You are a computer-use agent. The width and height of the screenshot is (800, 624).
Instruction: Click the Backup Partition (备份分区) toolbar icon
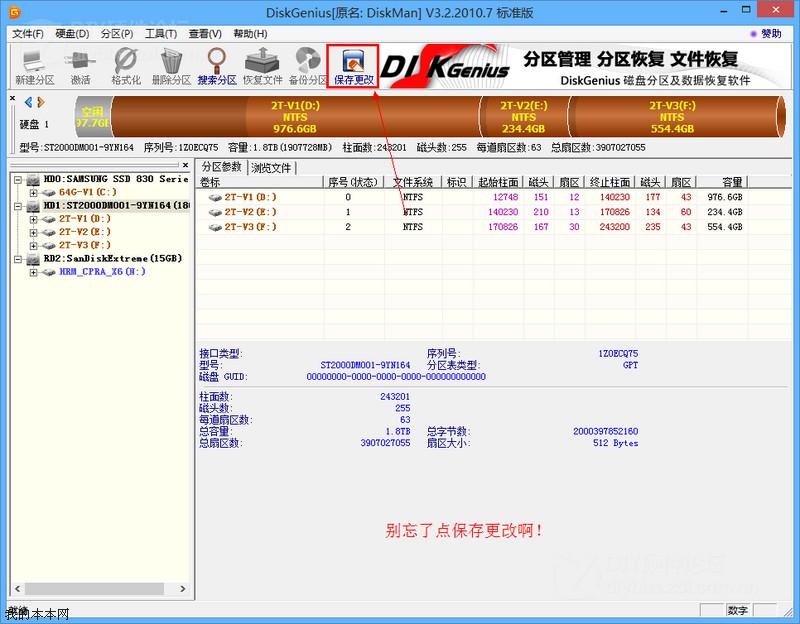[x=308, y=66]
